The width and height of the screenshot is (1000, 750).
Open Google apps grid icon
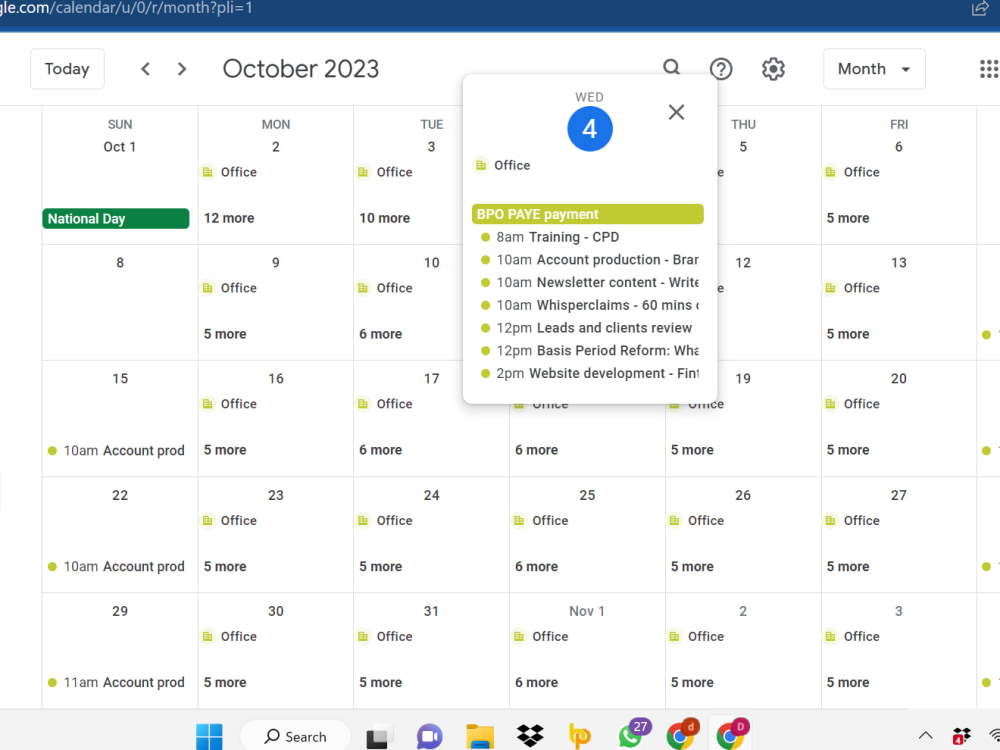click(x=989, y=69)
